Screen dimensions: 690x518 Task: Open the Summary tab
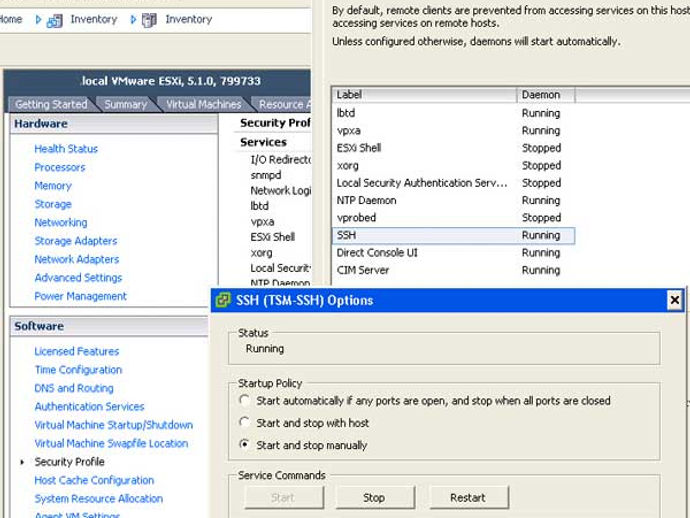click(126, 104)
